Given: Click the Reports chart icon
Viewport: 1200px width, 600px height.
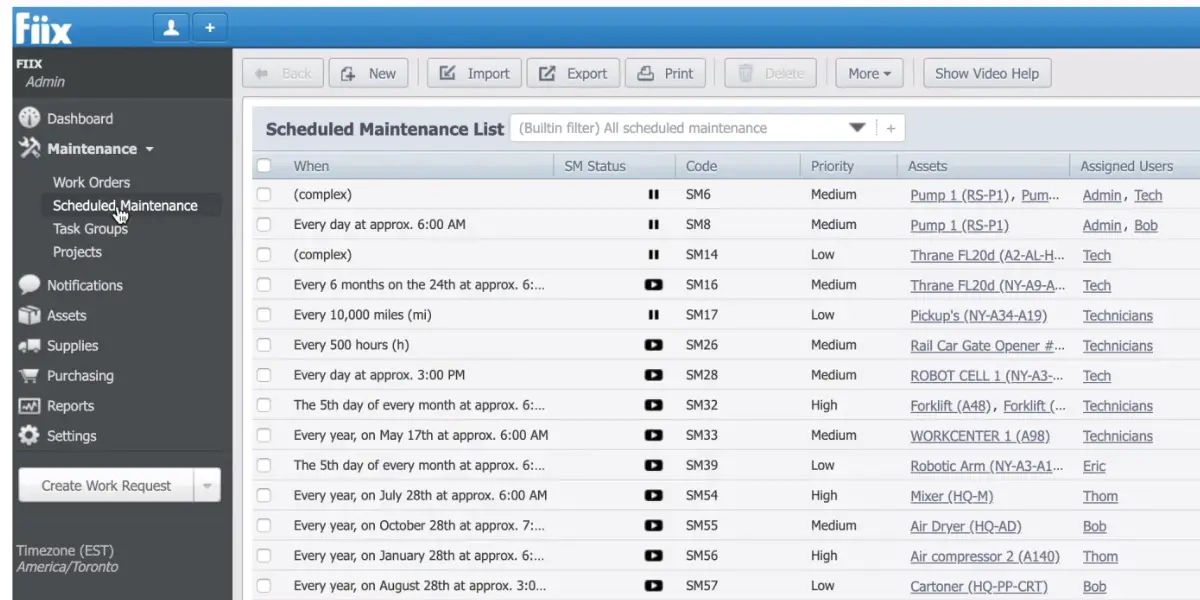Looking at the screenshot, I should (x=30, y=406).
